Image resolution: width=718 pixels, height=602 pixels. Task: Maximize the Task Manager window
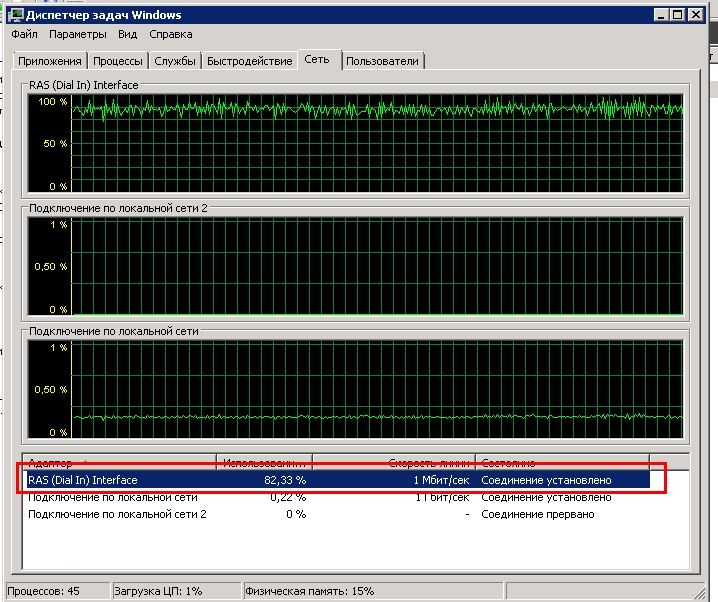[678, 15]
